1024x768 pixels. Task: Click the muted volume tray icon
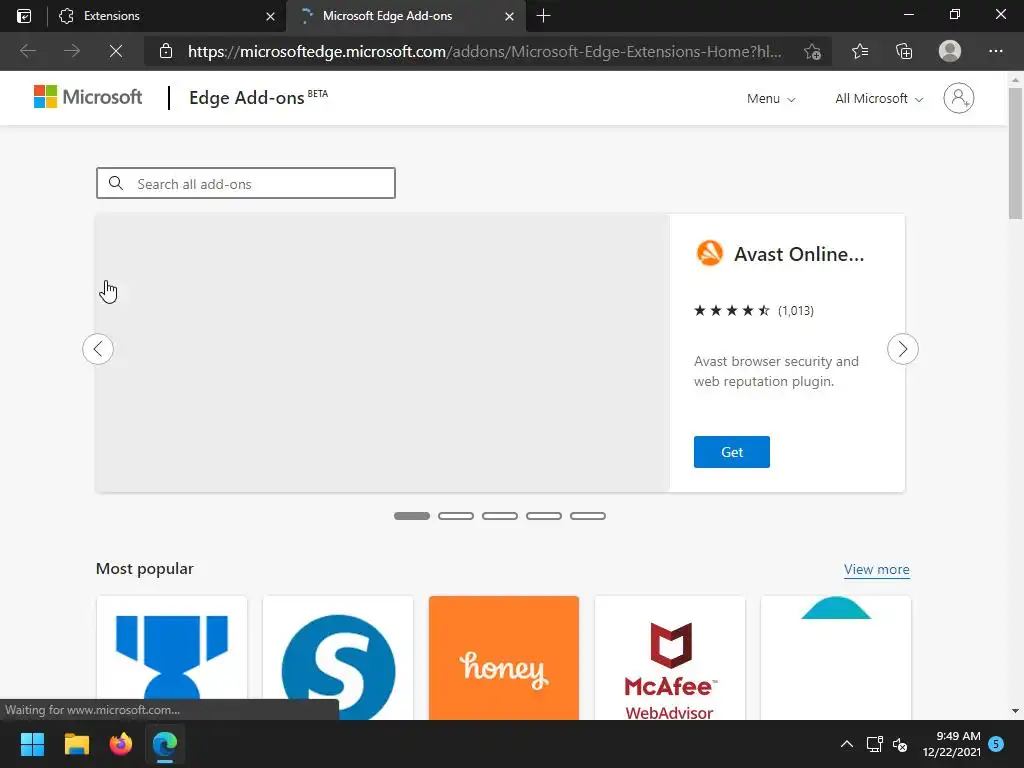(x=900, y=744)
